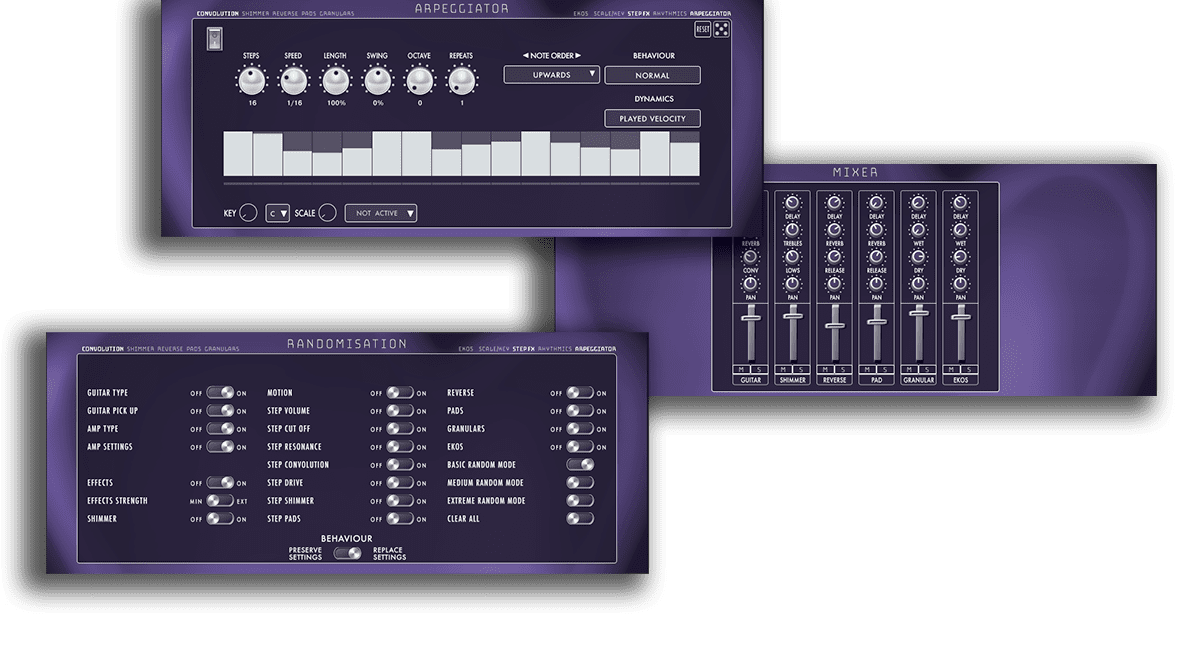Mute the Guitar channel with M

pos(741,370)
